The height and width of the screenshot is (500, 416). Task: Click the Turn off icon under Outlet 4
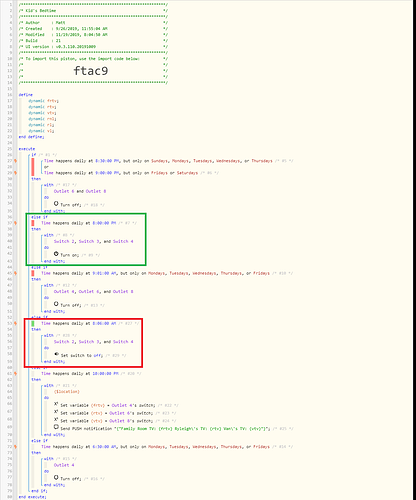[x=56, y=477]
